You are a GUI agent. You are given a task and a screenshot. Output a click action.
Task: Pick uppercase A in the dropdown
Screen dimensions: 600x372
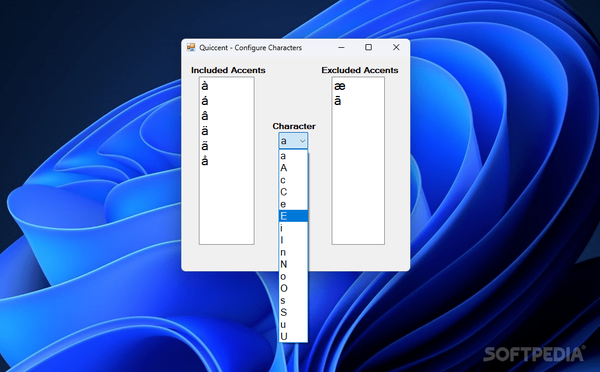coord(293,168)
